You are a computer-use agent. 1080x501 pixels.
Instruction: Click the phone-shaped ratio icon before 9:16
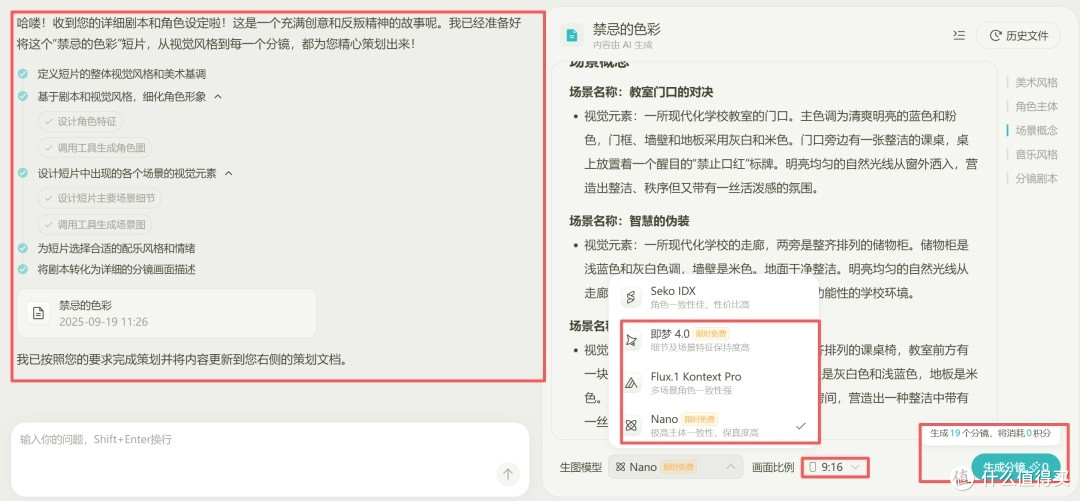(x=812, y=467)
